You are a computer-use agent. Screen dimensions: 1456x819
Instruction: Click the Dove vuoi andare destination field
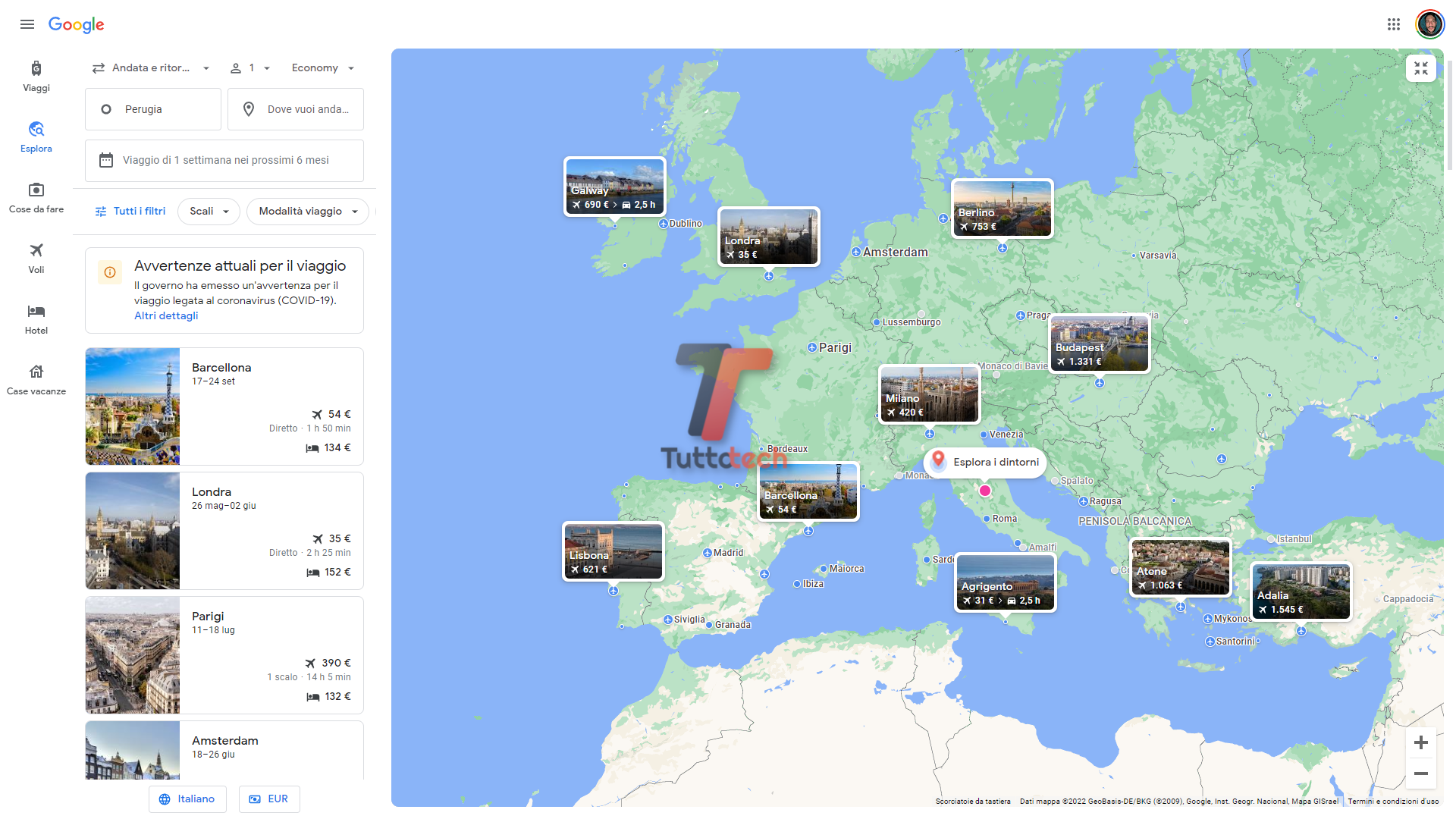pos(296,109)
